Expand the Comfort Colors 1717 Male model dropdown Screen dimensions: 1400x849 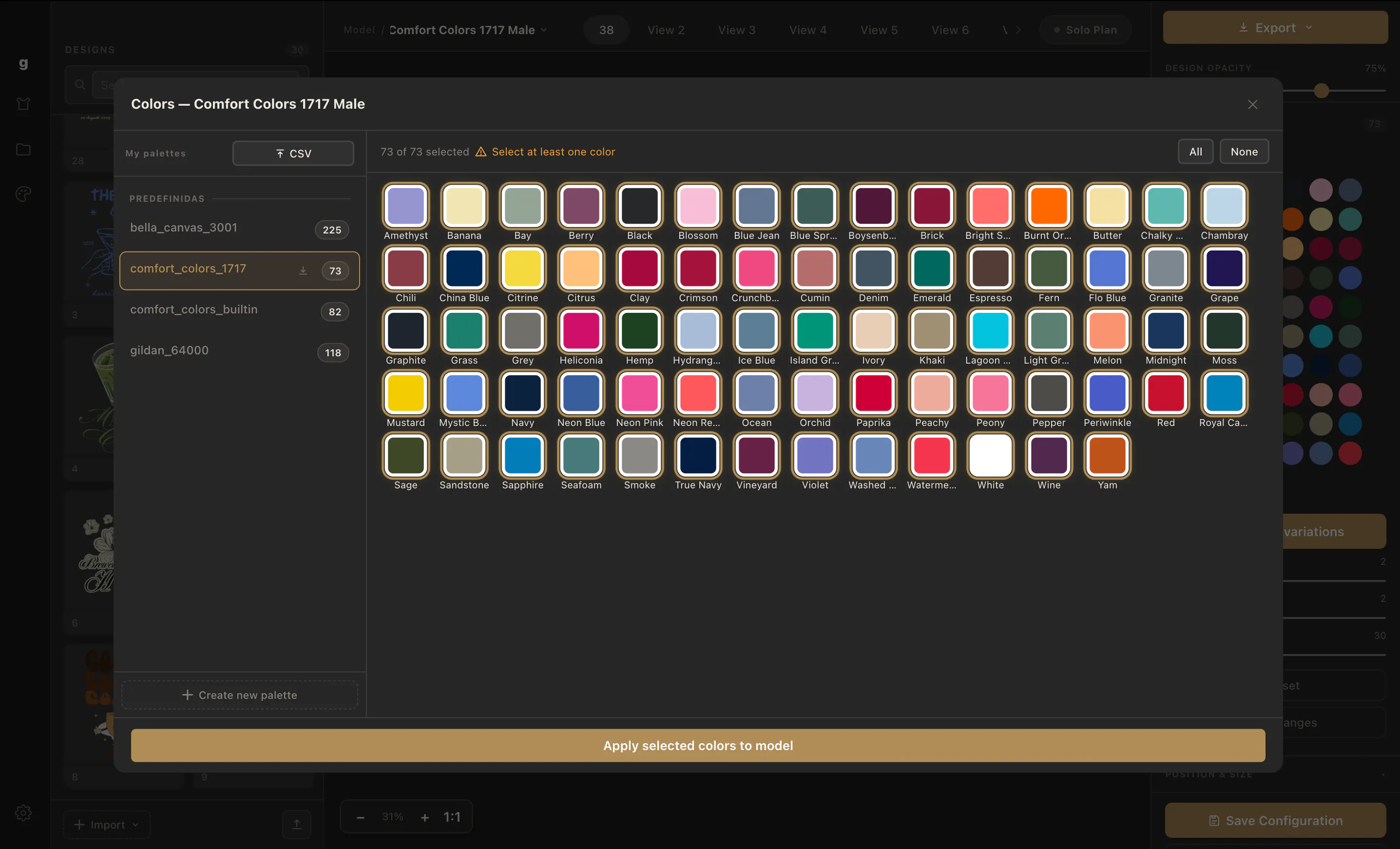468,30
